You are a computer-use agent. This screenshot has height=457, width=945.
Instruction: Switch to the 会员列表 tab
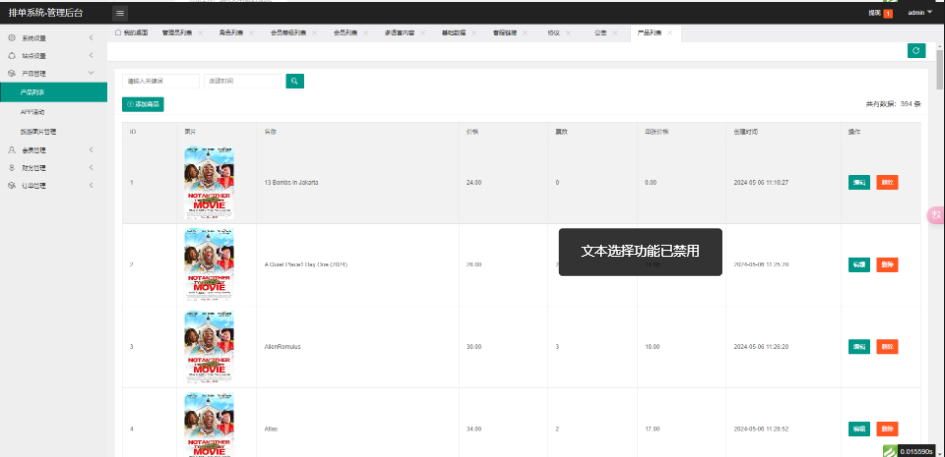pos(345,33)
